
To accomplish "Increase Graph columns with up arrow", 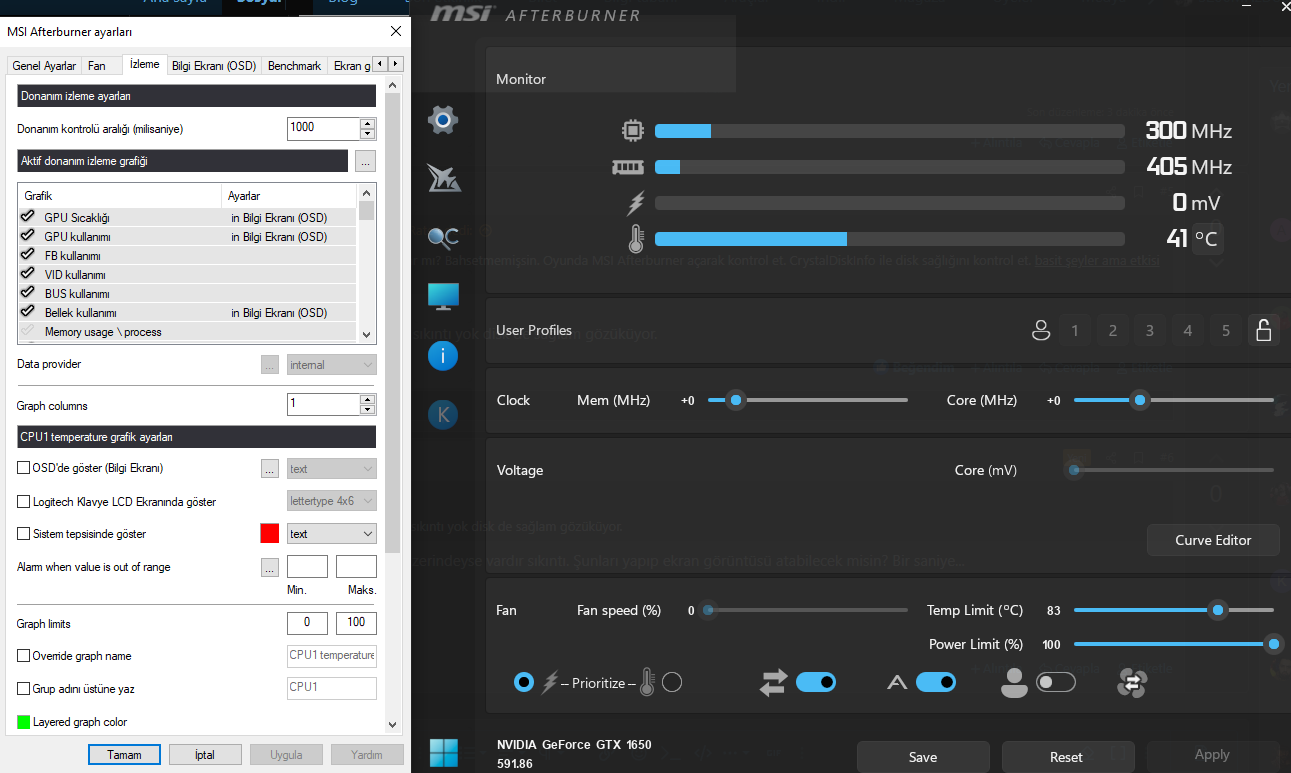I will (x=368, y=399).
